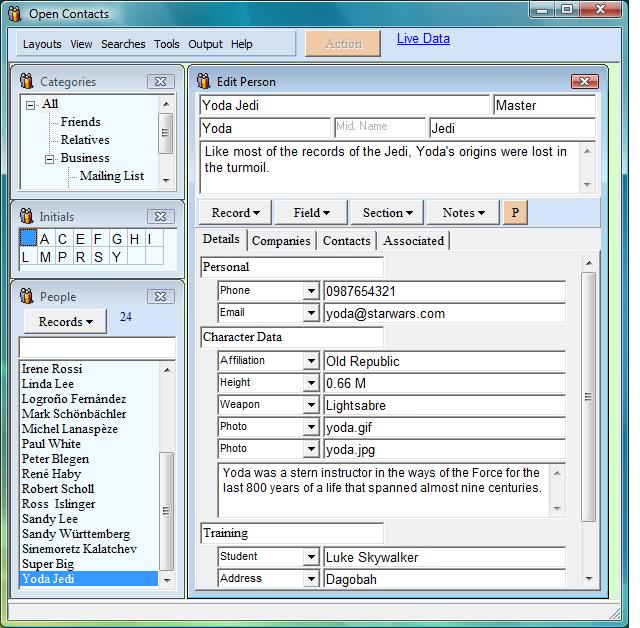Select Yoda Jedi in people list
Screen dimensions: 640x628
(89, 579)
